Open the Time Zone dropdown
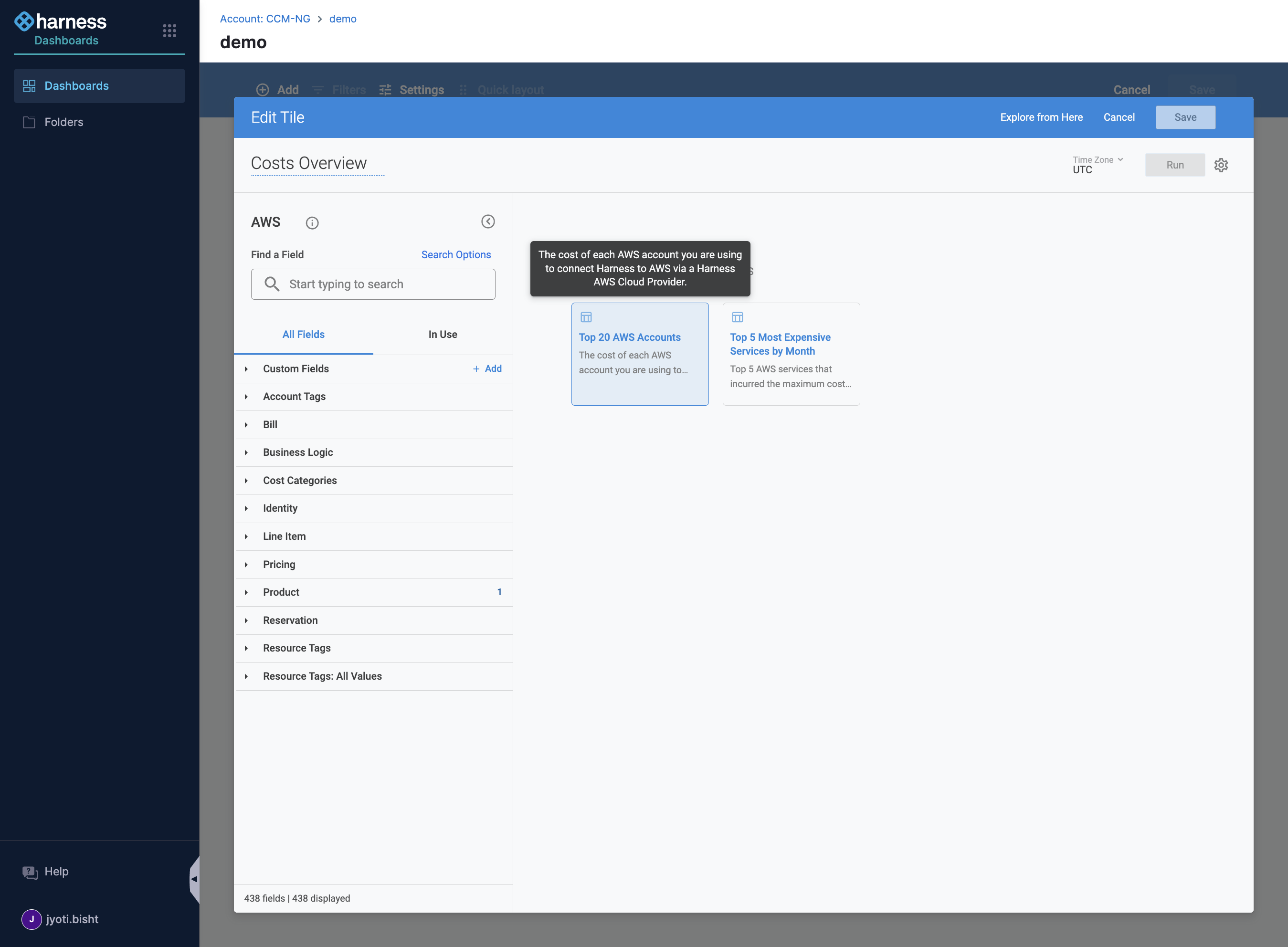 point(1098,165)
